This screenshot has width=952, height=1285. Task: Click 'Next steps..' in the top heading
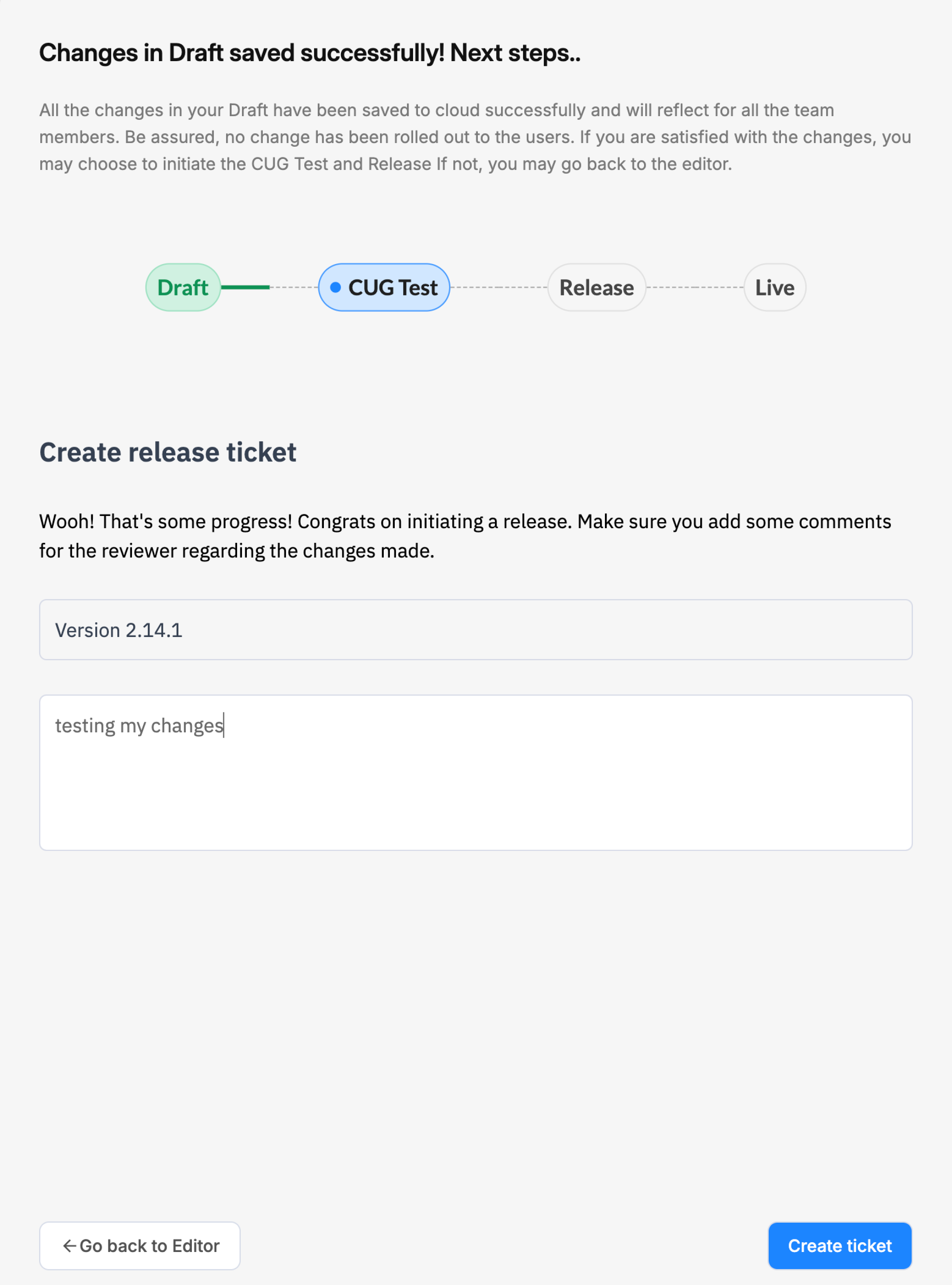coord(514,53)
